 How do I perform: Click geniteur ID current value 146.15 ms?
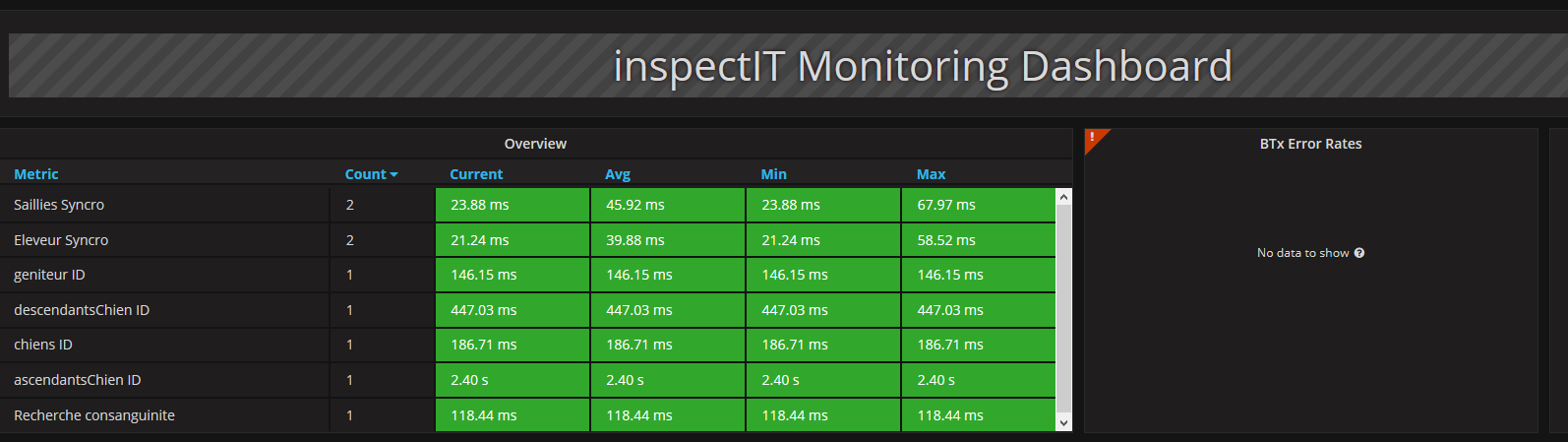(513, 275)
